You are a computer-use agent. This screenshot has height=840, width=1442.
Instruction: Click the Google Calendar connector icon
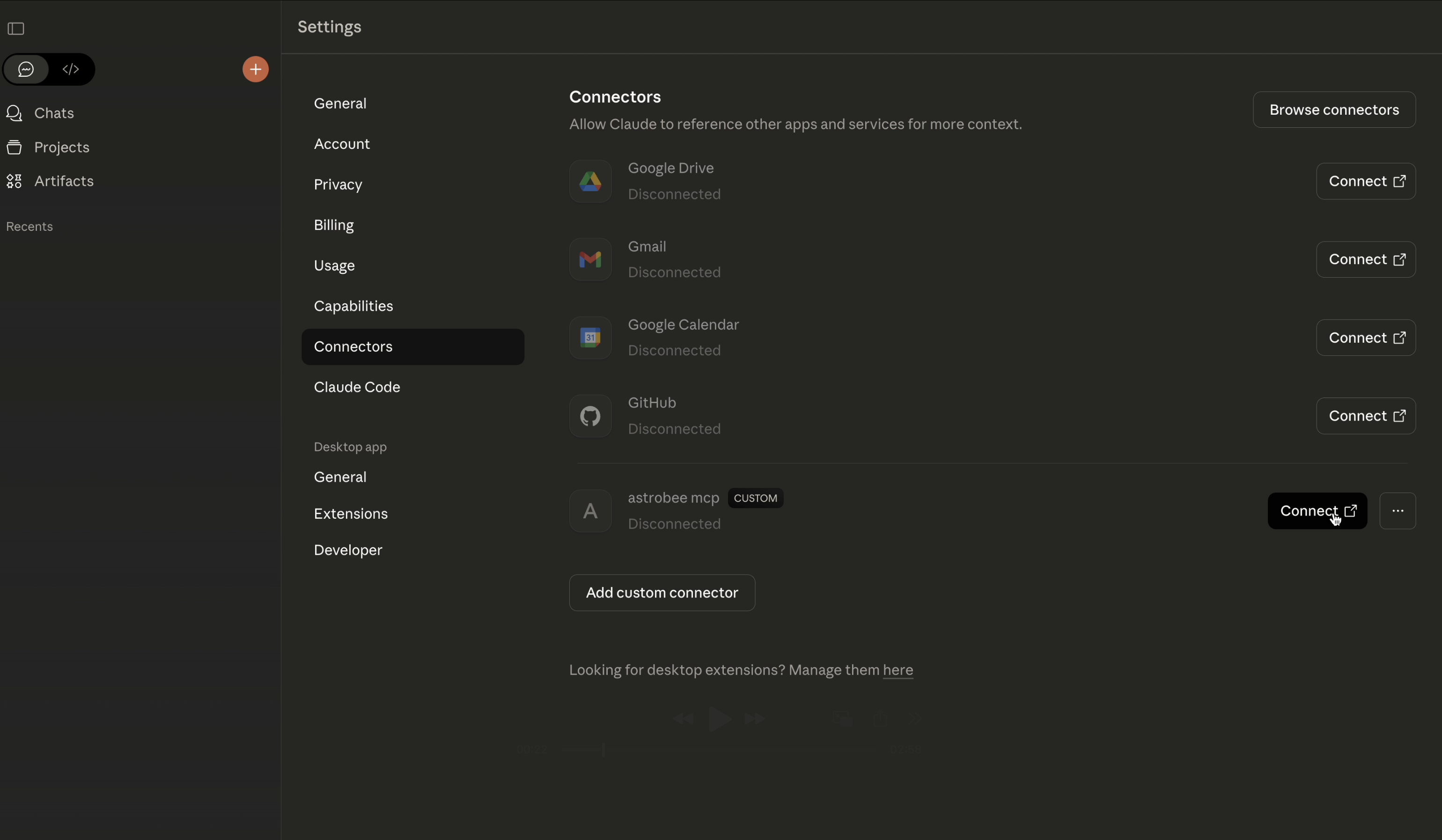[x=590, y=338]
